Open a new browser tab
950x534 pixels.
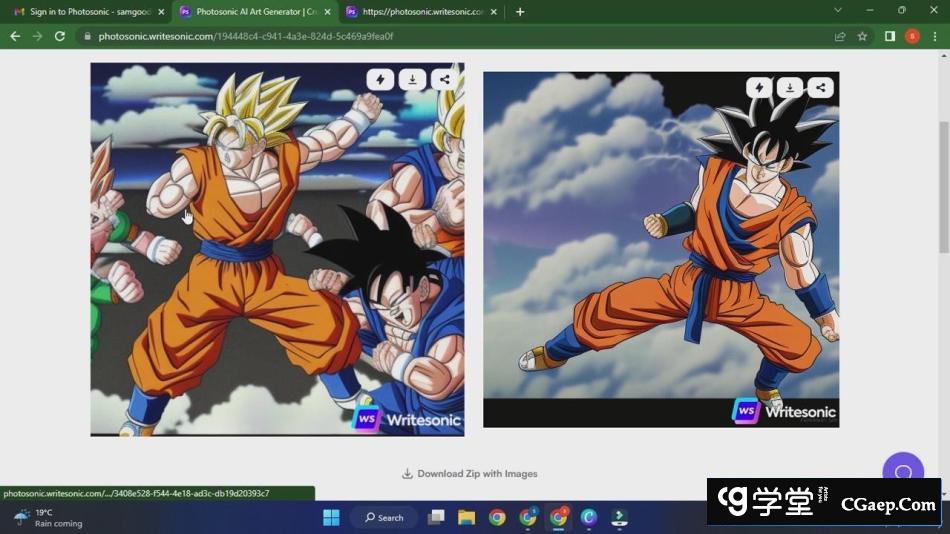pos(520,12)
